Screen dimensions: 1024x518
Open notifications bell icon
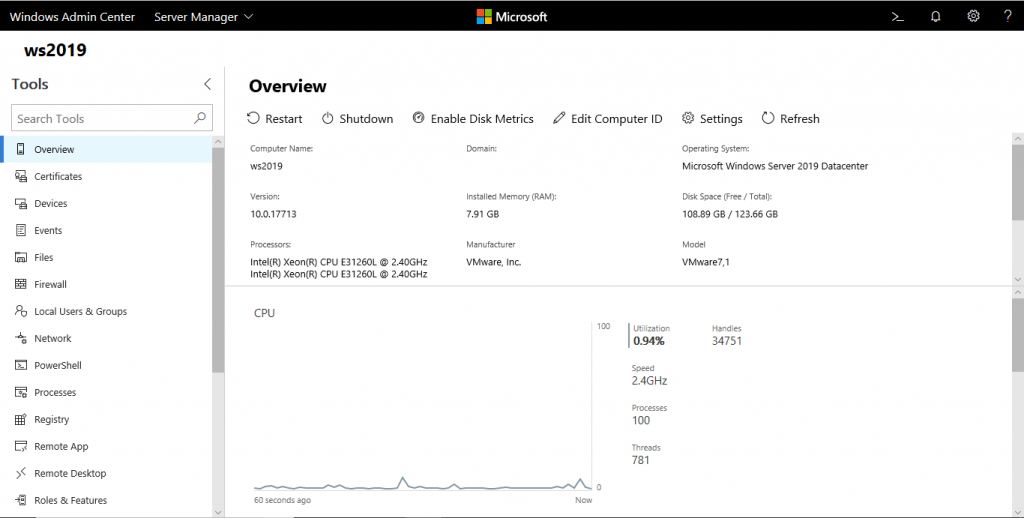(935, 17)
